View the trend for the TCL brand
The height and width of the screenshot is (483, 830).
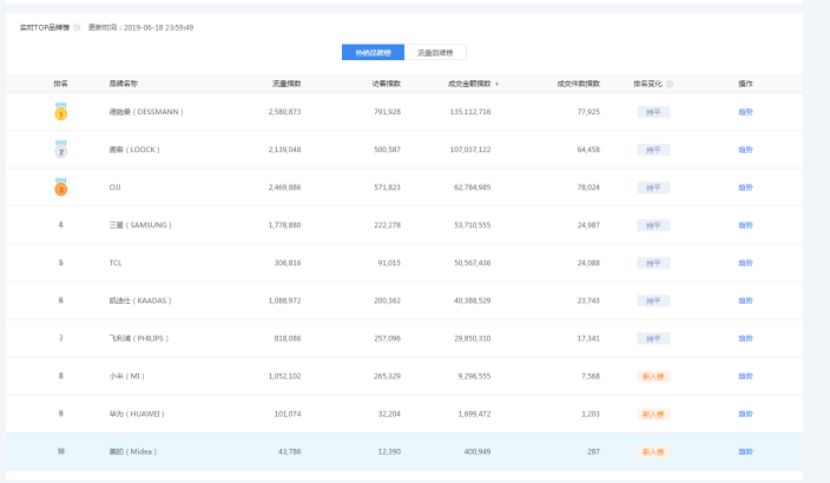coord(745,263)
